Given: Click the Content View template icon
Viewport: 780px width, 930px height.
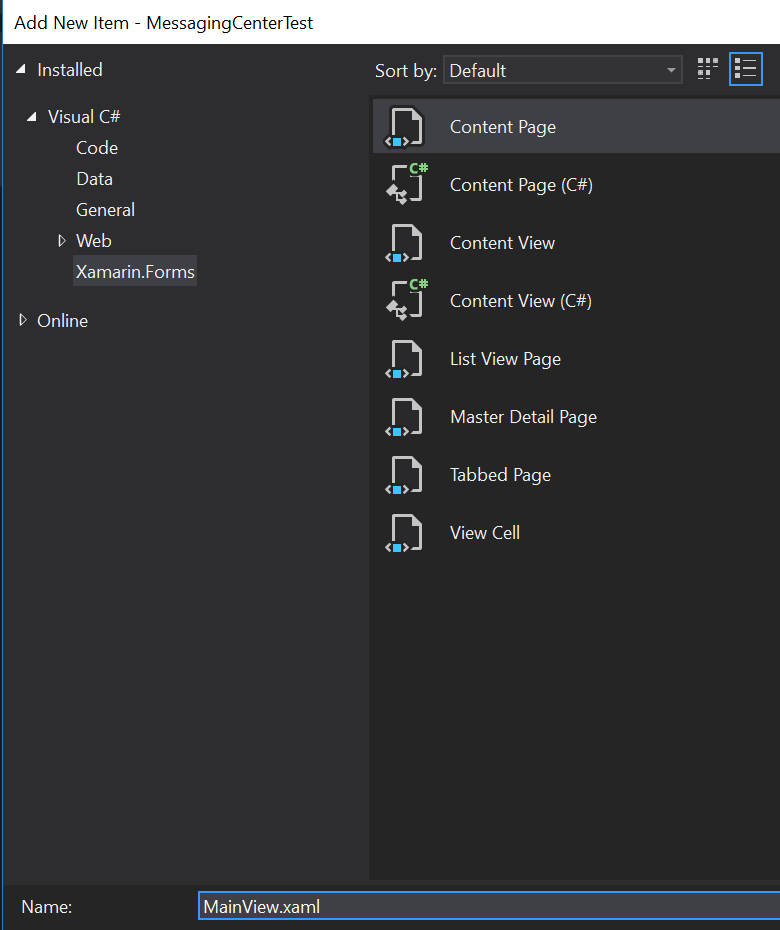Looking at the screenshot, I should point(404,242).
